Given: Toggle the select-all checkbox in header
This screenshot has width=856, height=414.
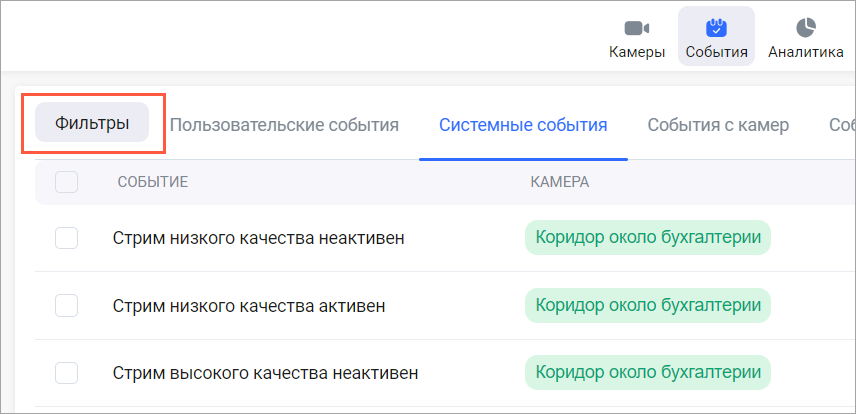Looking at the screenshot, I should 67,182.
